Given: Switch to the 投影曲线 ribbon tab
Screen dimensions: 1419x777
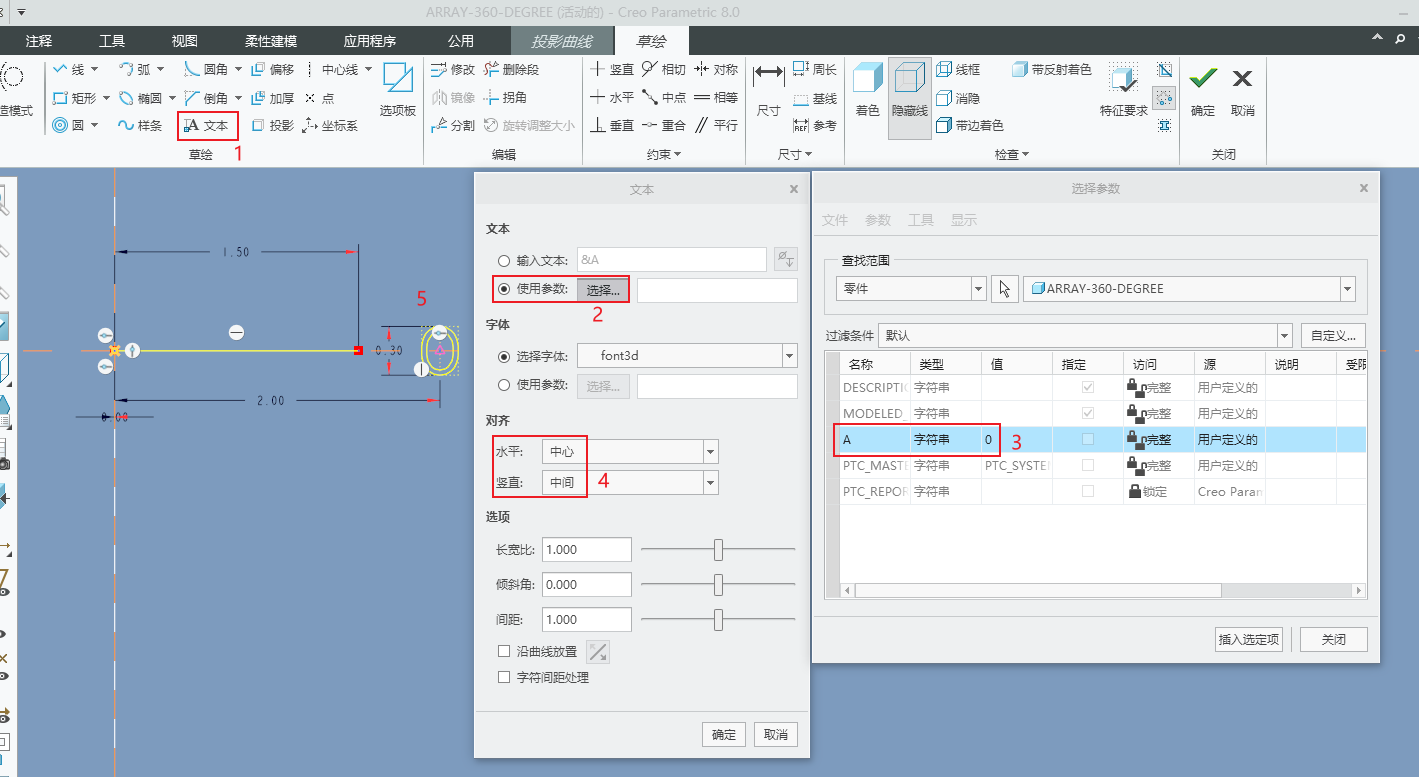Looking at the screenshot, I should (562, 41).
